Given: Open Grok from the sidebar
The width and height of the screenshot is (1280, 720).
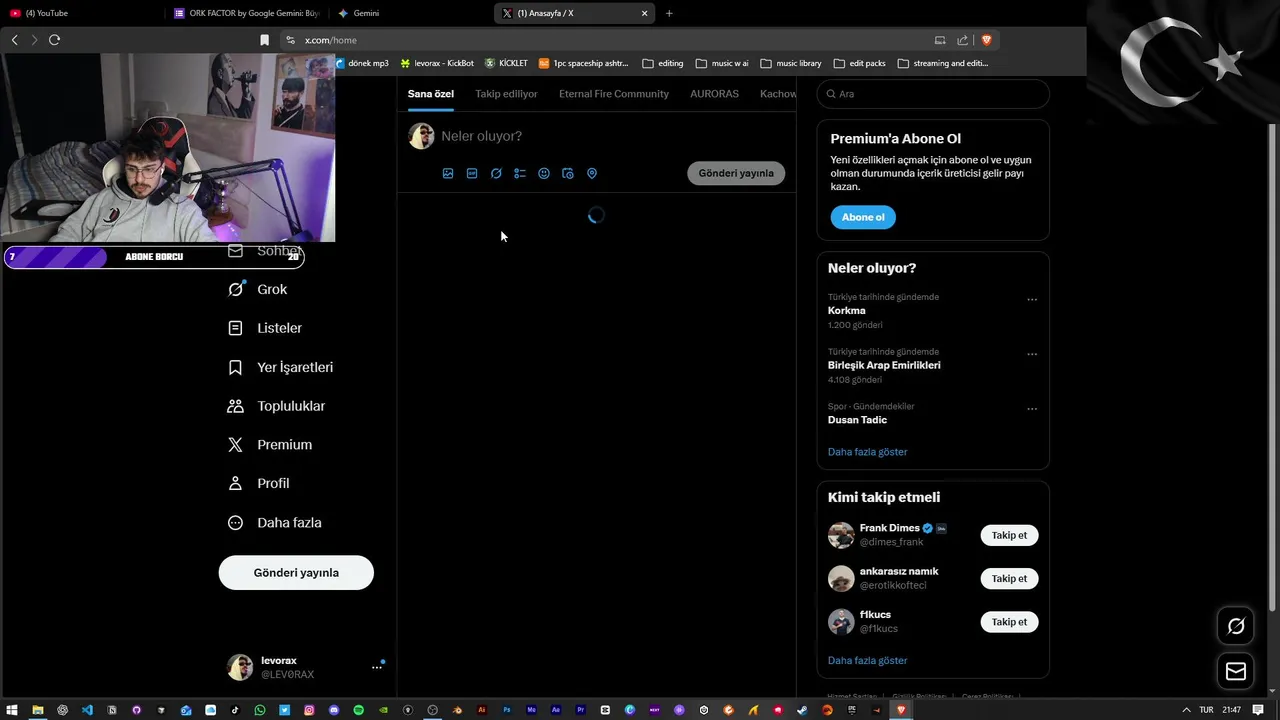Looking at the screenshot, I should tap(258, 289).
